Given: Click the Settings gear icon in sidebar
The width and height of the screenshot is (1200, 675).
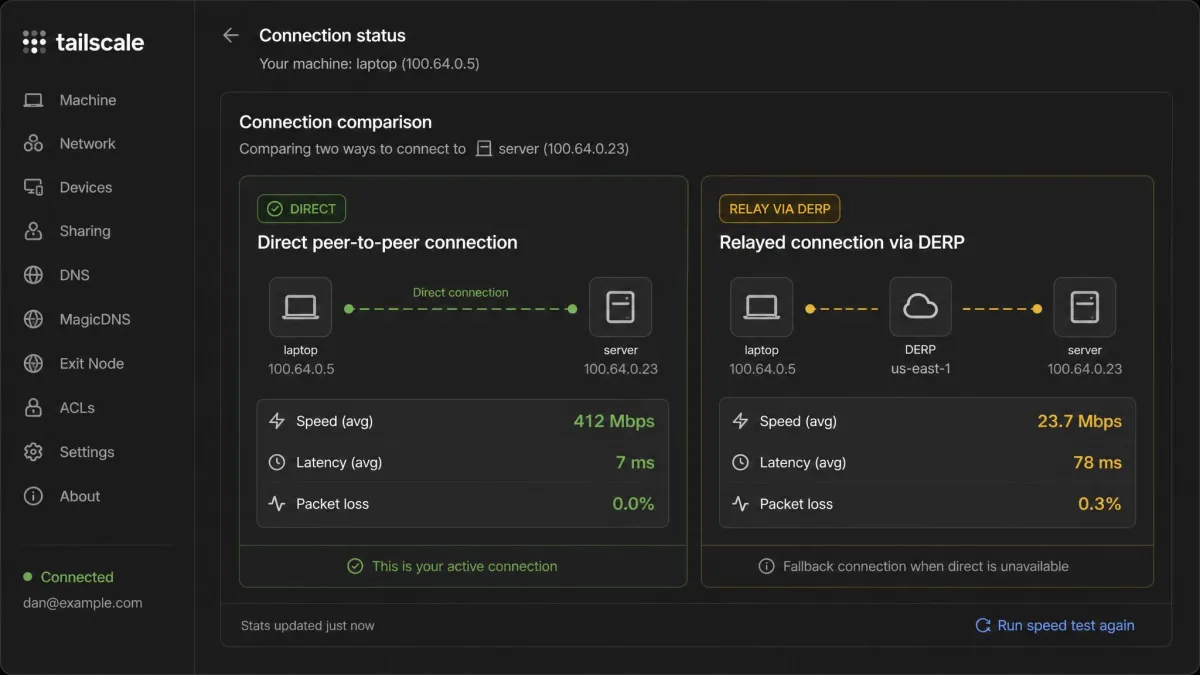Looking at the screenshot, I should pyautogui.click(x=33, y=452).
